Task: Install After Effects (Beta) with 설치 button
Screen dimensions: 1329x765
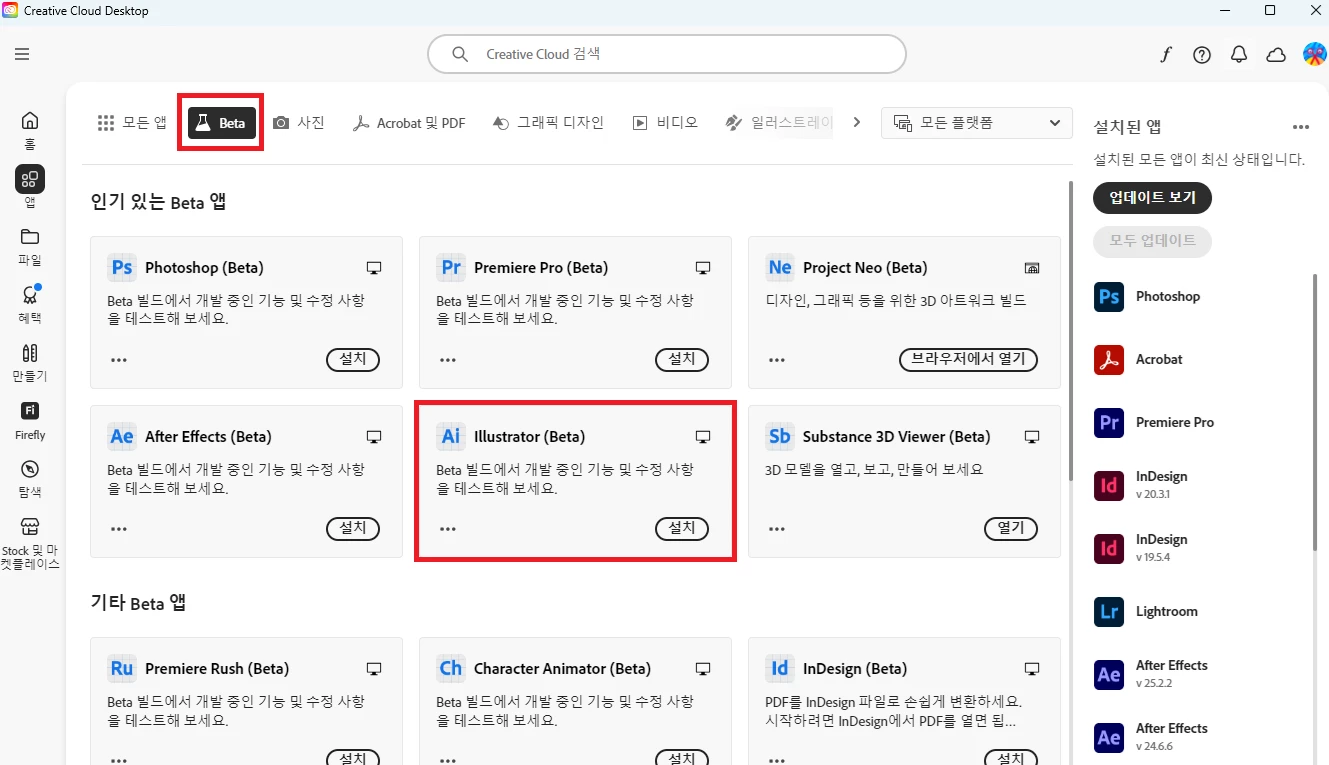Action: coord(353,528)
